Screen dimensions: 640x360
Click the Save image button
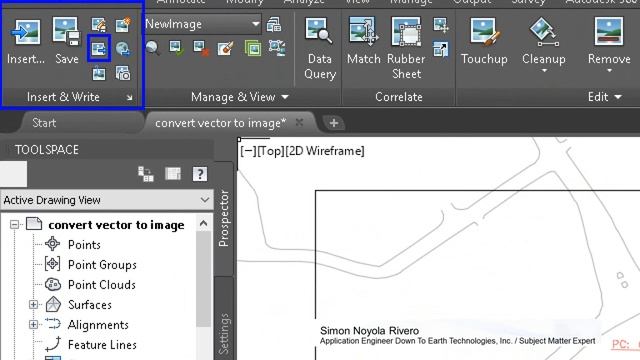click(67, 41)
